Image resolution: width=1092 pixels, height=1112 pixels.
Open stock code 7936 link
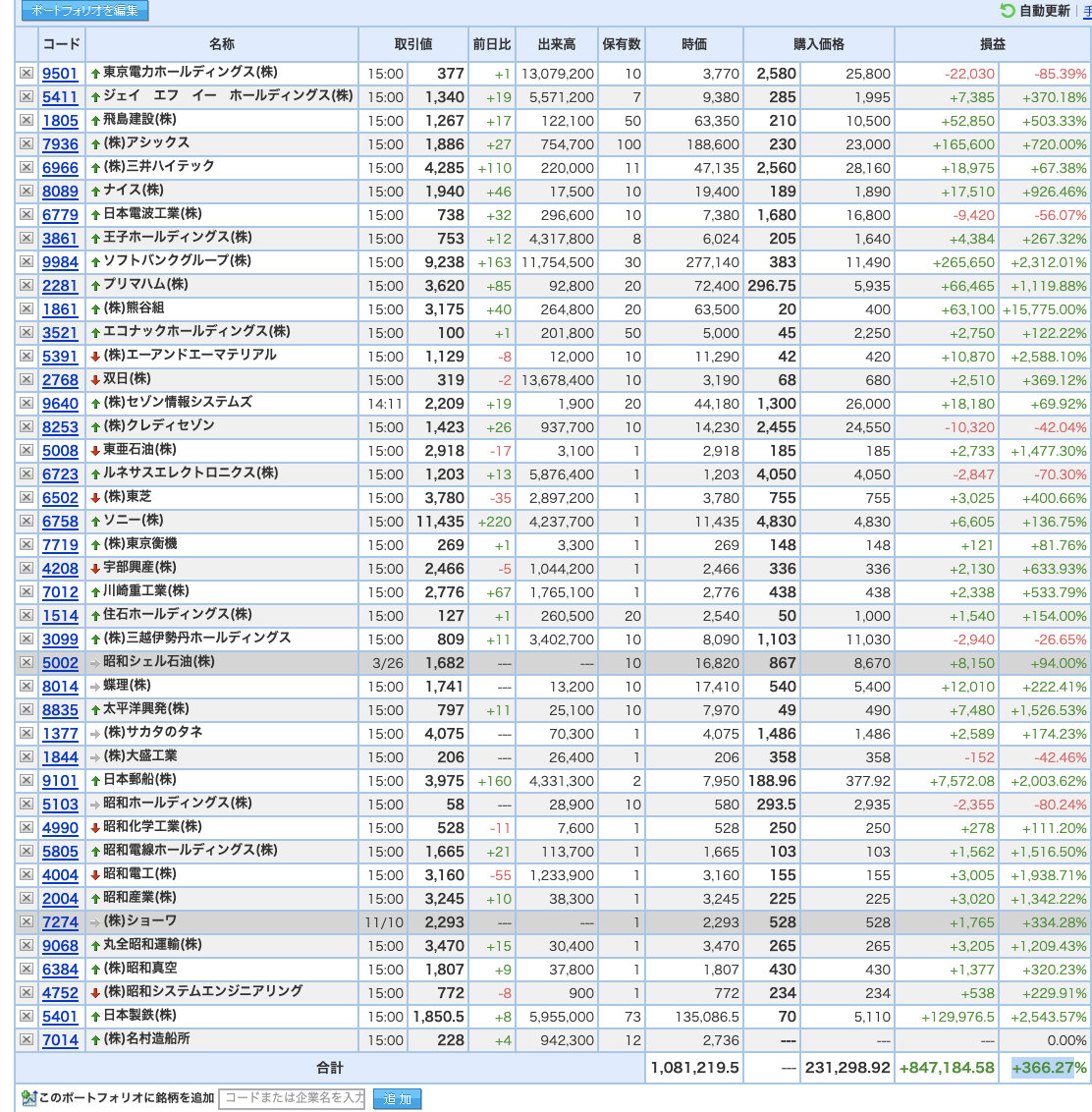pyautogui.click(x=60, y=144)
